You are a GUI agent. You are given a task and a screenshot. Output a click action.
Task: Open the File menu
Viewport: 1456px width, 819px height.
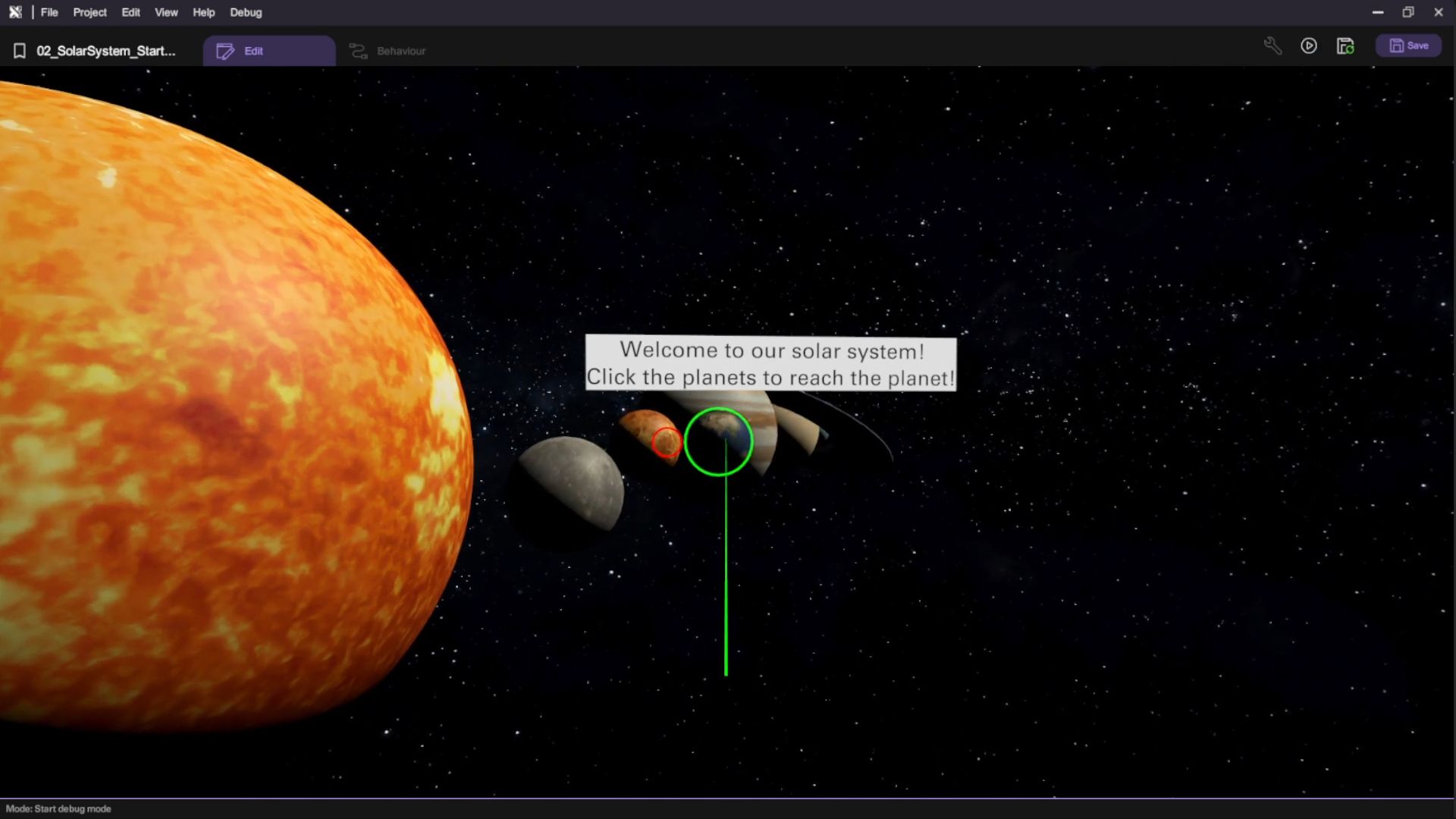(x=49, y=12)
